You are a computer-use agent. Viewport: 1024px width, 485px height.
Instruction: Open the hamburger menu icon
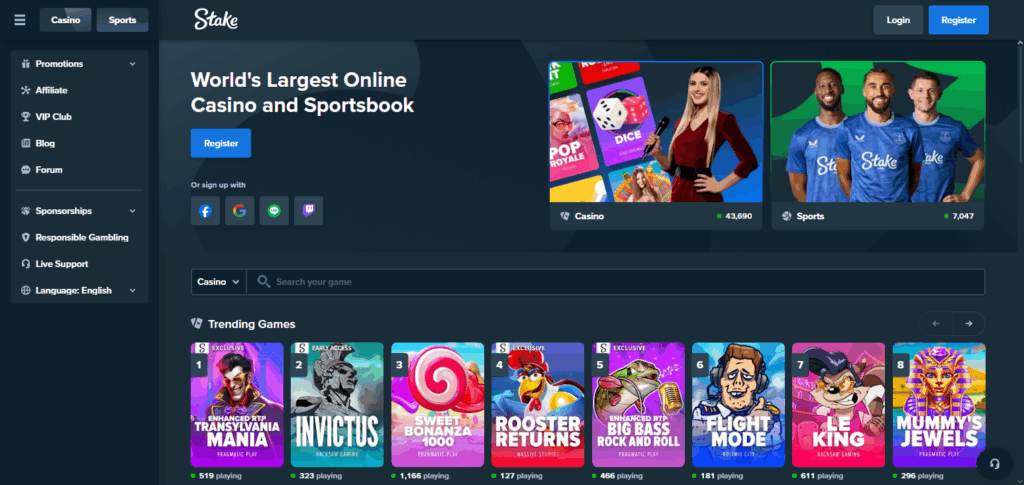(20, 20)
